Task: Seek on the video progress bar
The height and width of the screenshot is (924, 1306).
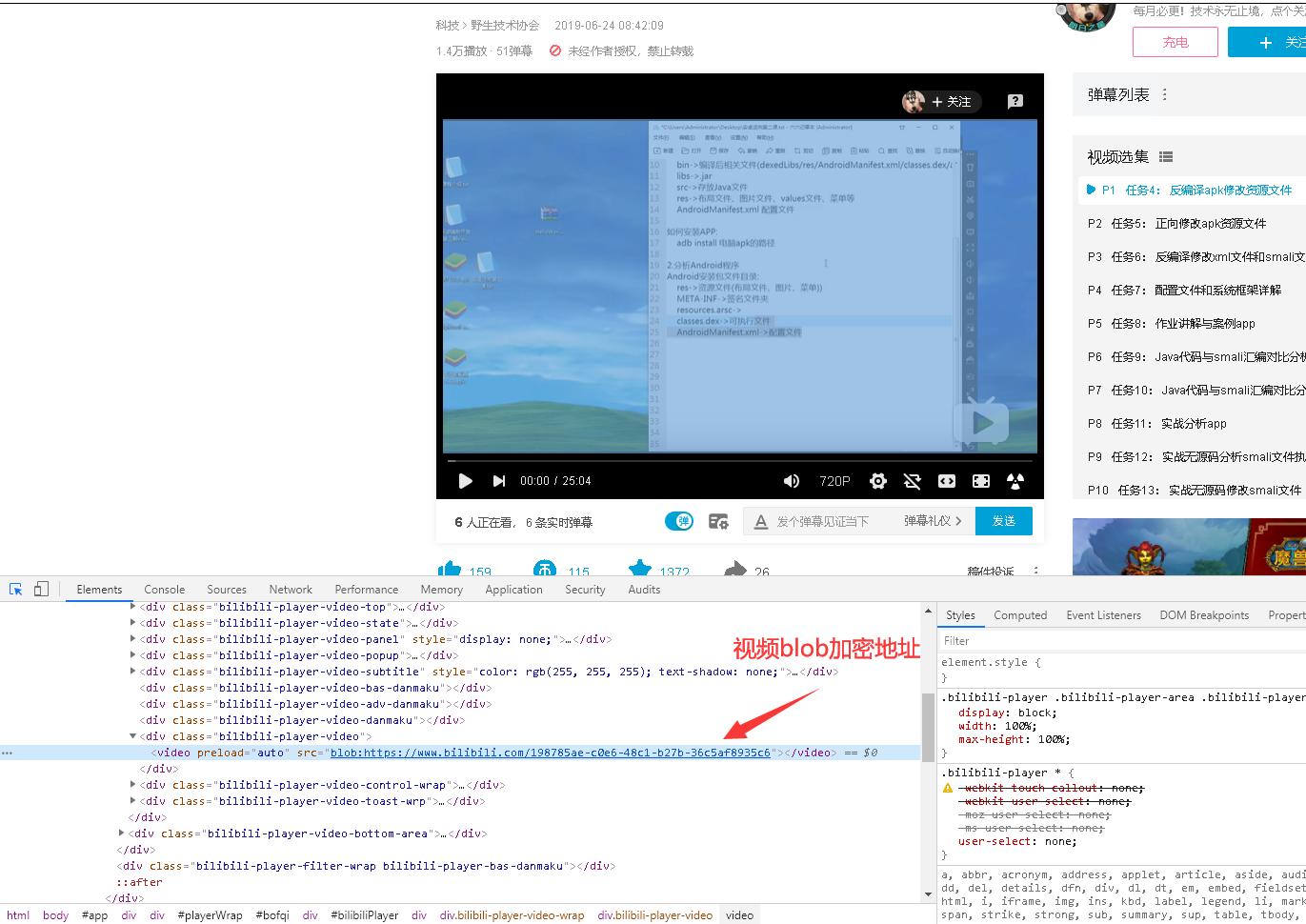Action: click(739, 460)
